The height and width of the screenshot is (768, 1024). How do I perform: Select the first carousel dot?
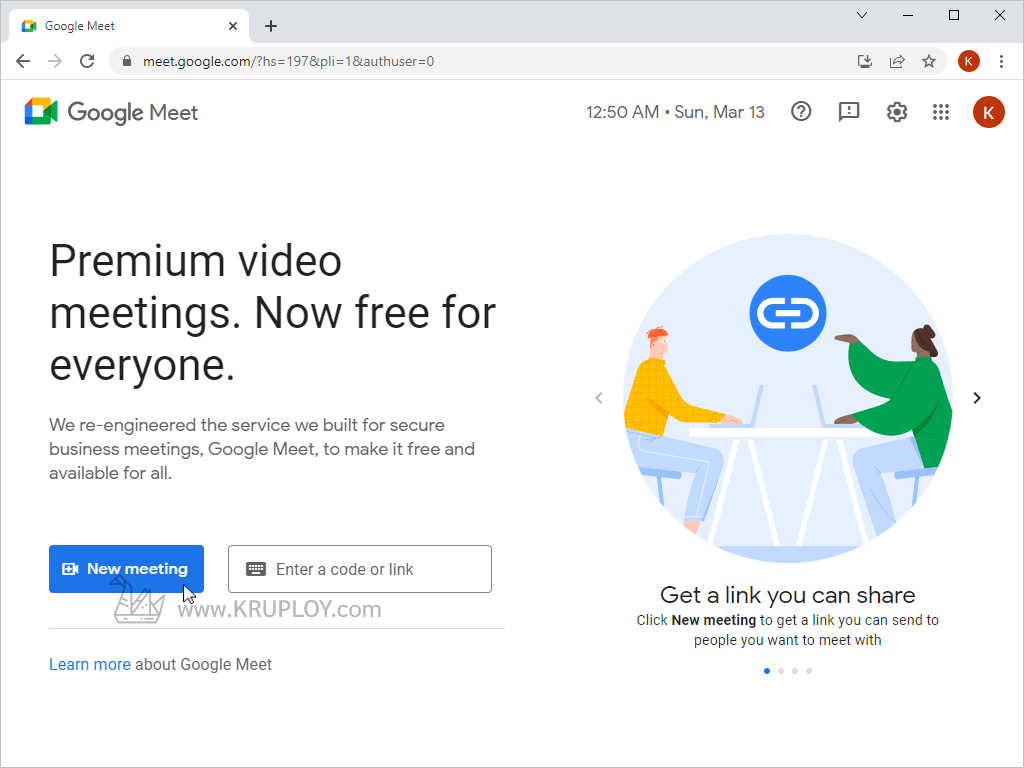[767, 671]
